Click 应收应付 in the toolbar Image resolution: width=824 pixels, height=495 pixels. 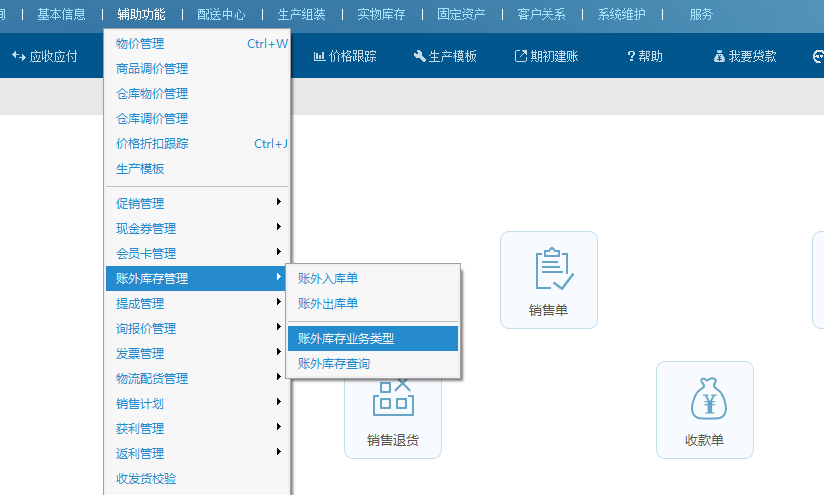point(45,56)
